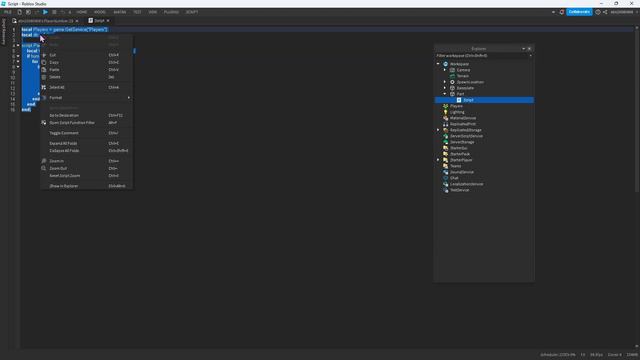Open the FILE menu
Viewport: 640px width, 360px height.
point(8,12)
